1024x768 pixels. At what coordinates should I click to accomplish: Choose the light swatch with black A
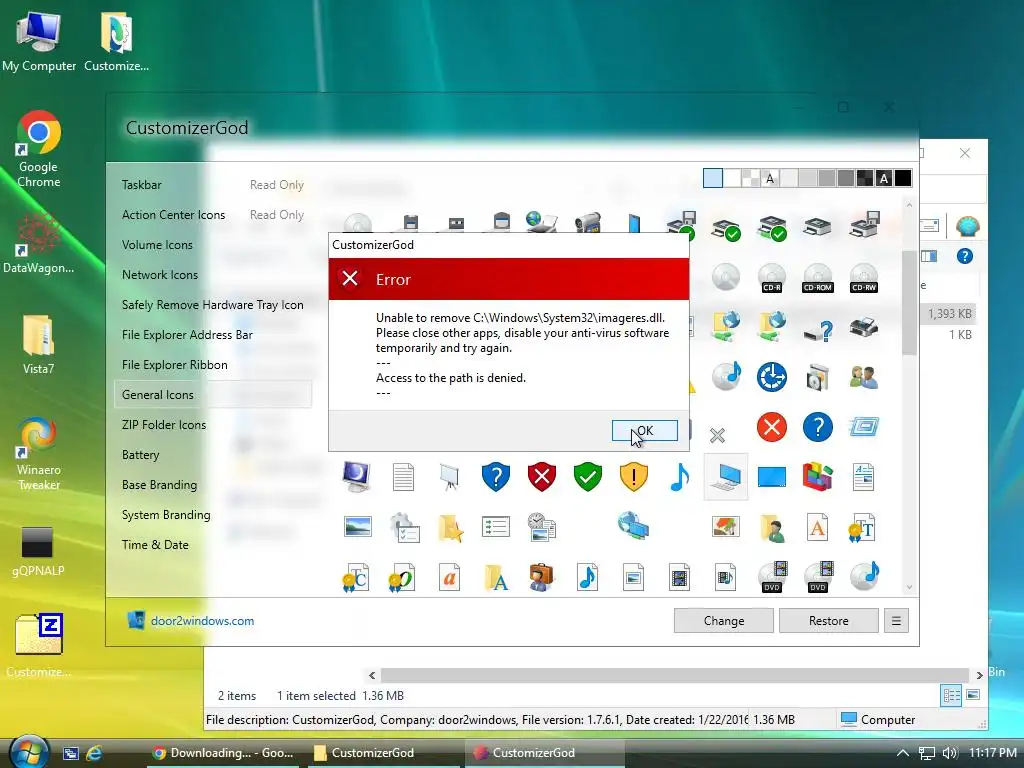(x=770, y=178)
